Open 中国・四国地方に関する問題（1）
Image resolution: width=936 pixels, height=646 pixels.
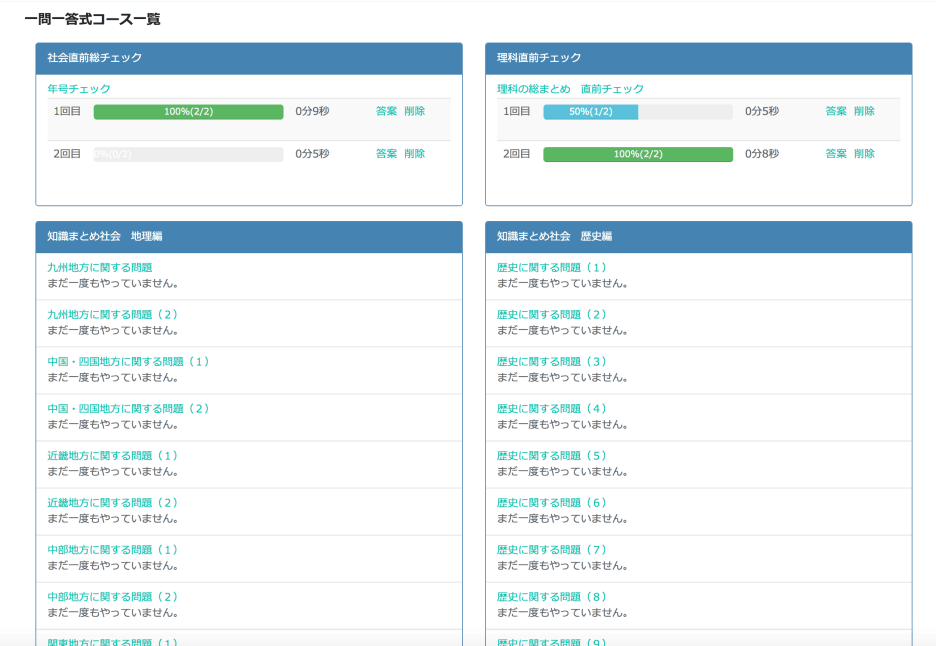(x=128, y=362)
